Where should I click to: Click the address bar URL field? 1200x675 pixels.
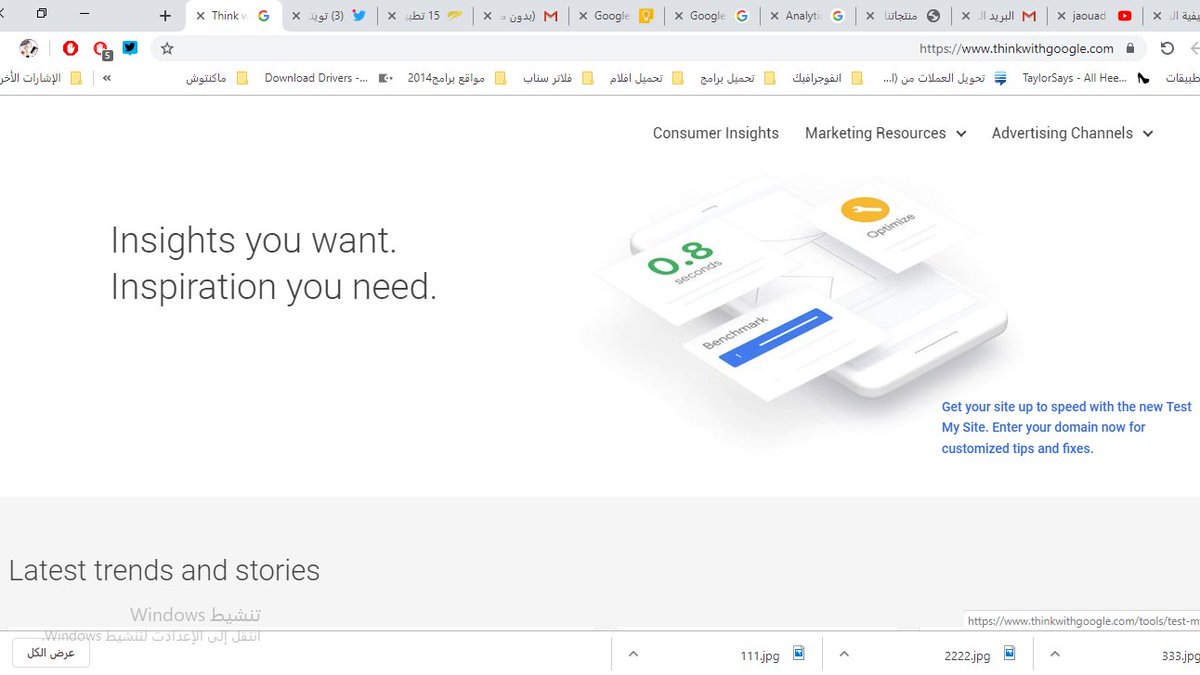click(650, 48)
